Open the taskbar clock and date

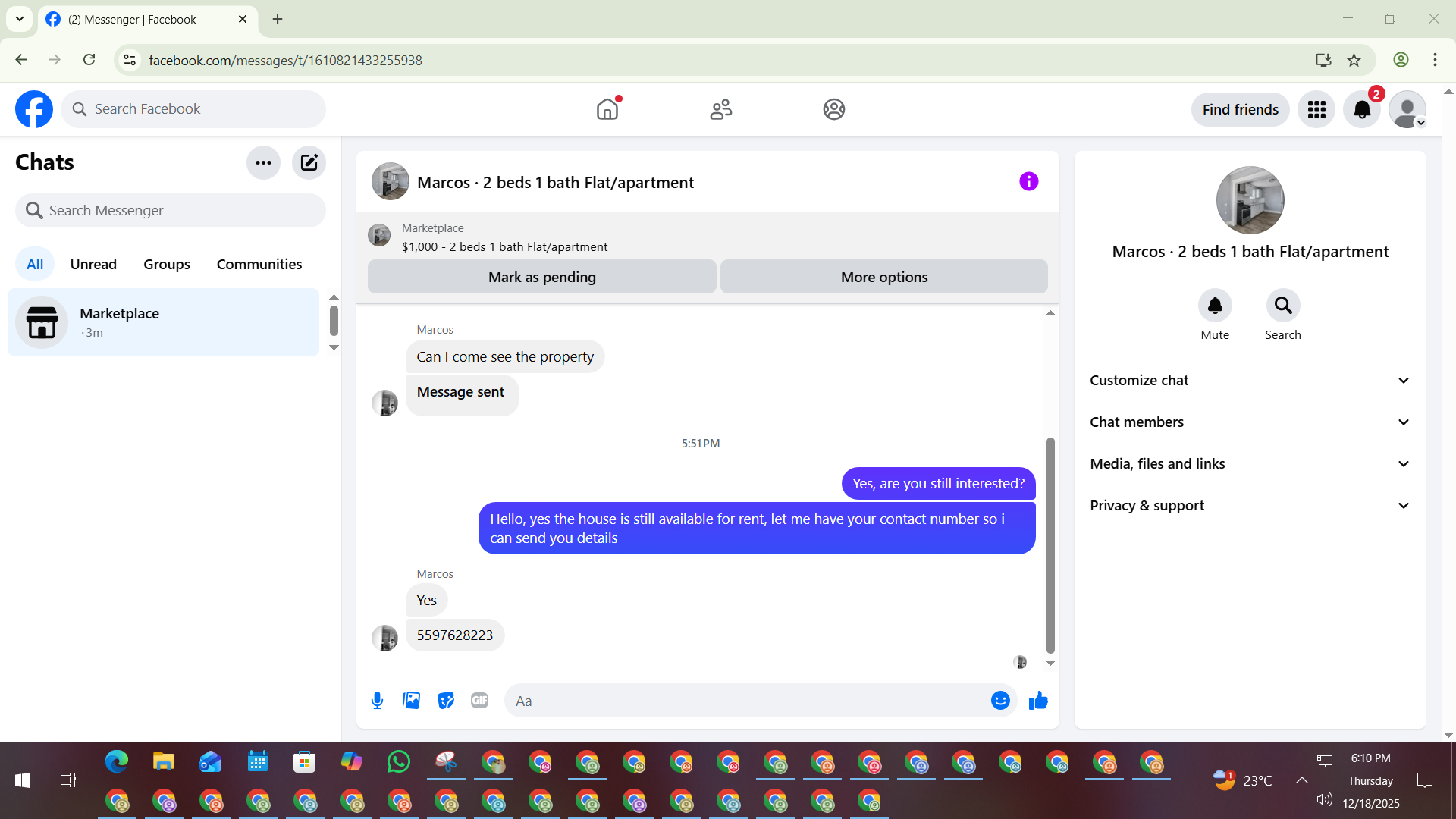pos(1371,780)
